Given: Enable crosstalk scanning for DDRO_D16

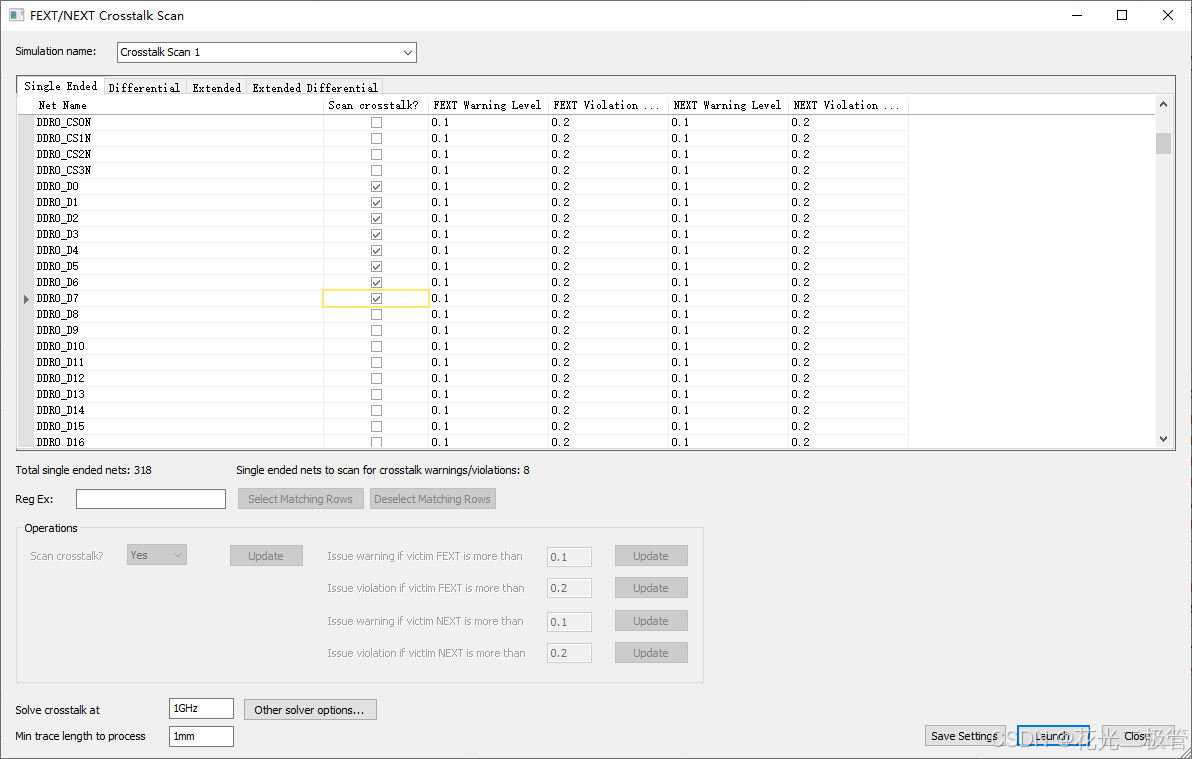Looking at the screenshot, I should pyautogui.click(x=376, y=442).
